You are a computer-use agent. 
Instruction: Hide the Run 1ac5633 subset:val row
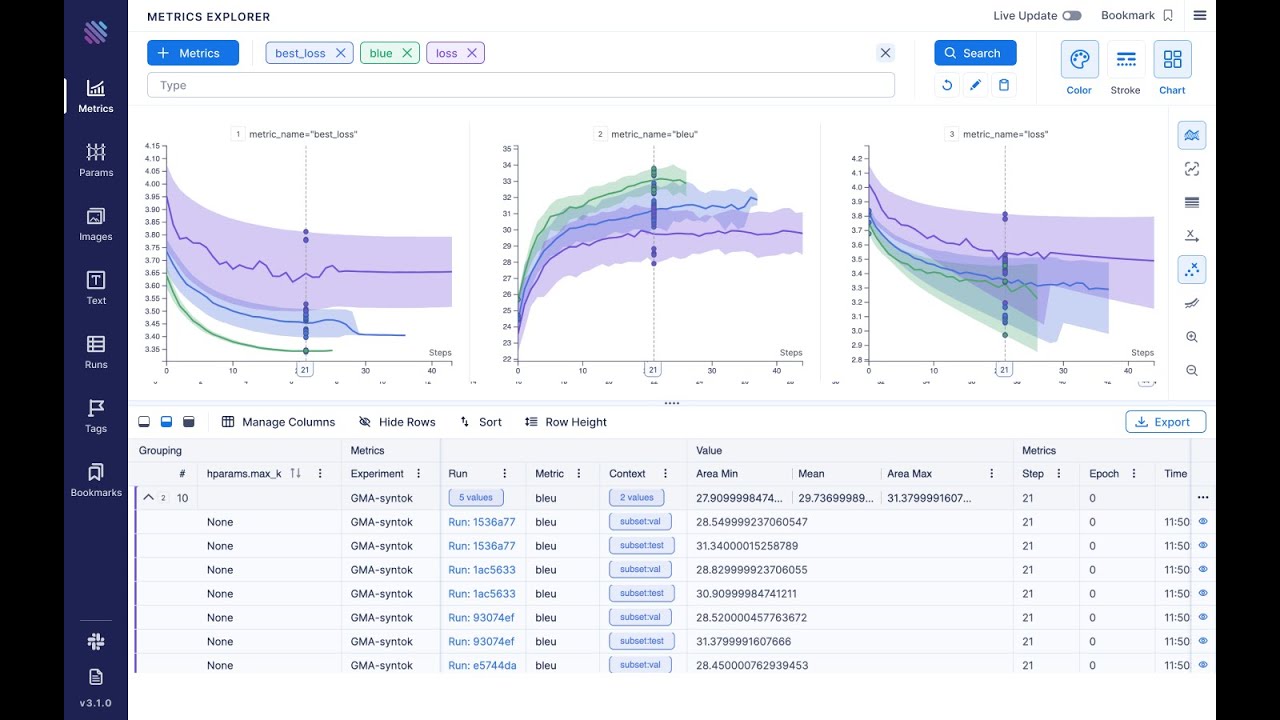point(1203,570)
